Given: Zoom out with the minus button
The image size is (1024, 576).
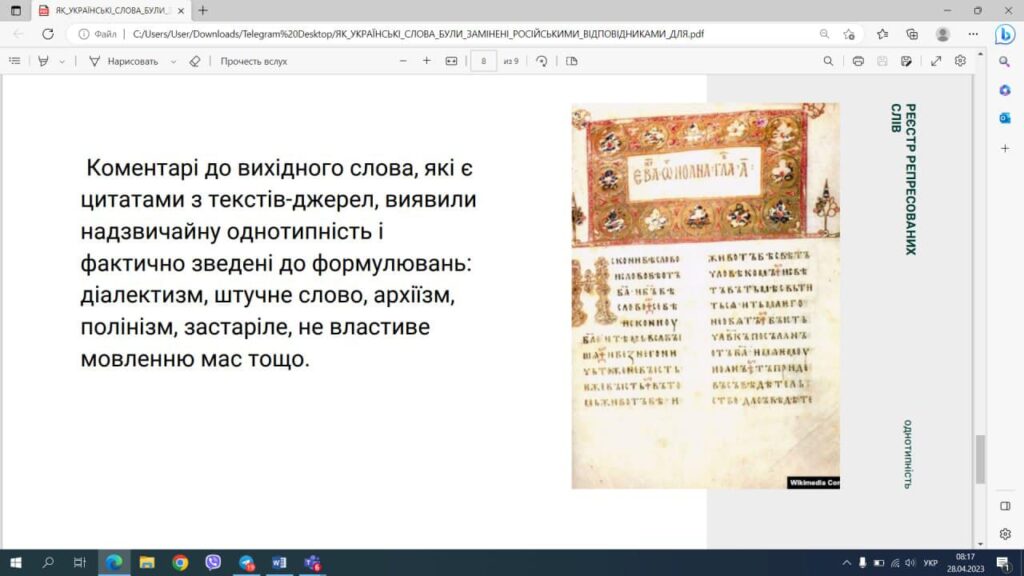Looking at the screenshot, I should tap(403, 61).
